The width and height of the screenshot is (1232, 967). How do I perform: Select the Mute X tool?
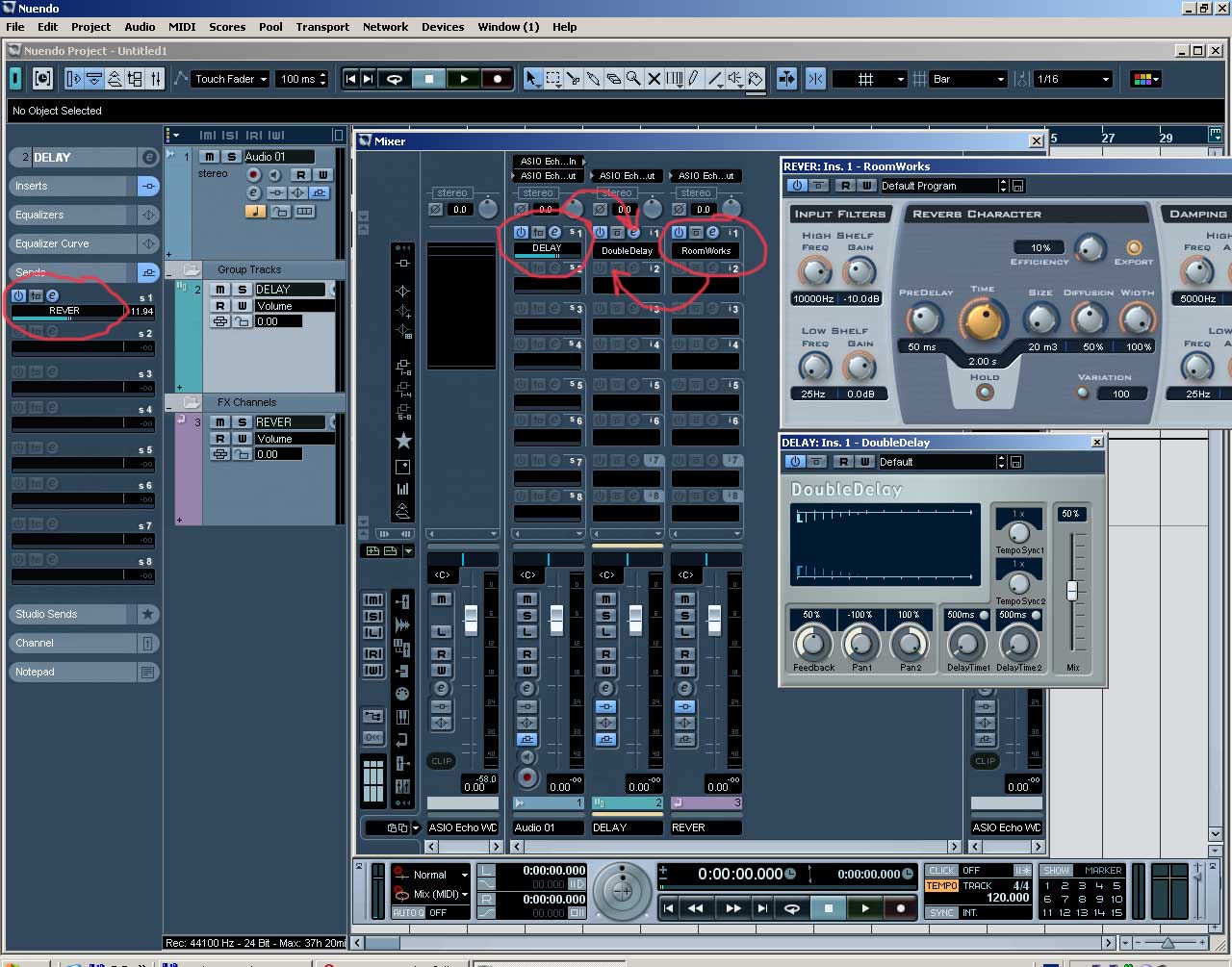click(654, 79)
